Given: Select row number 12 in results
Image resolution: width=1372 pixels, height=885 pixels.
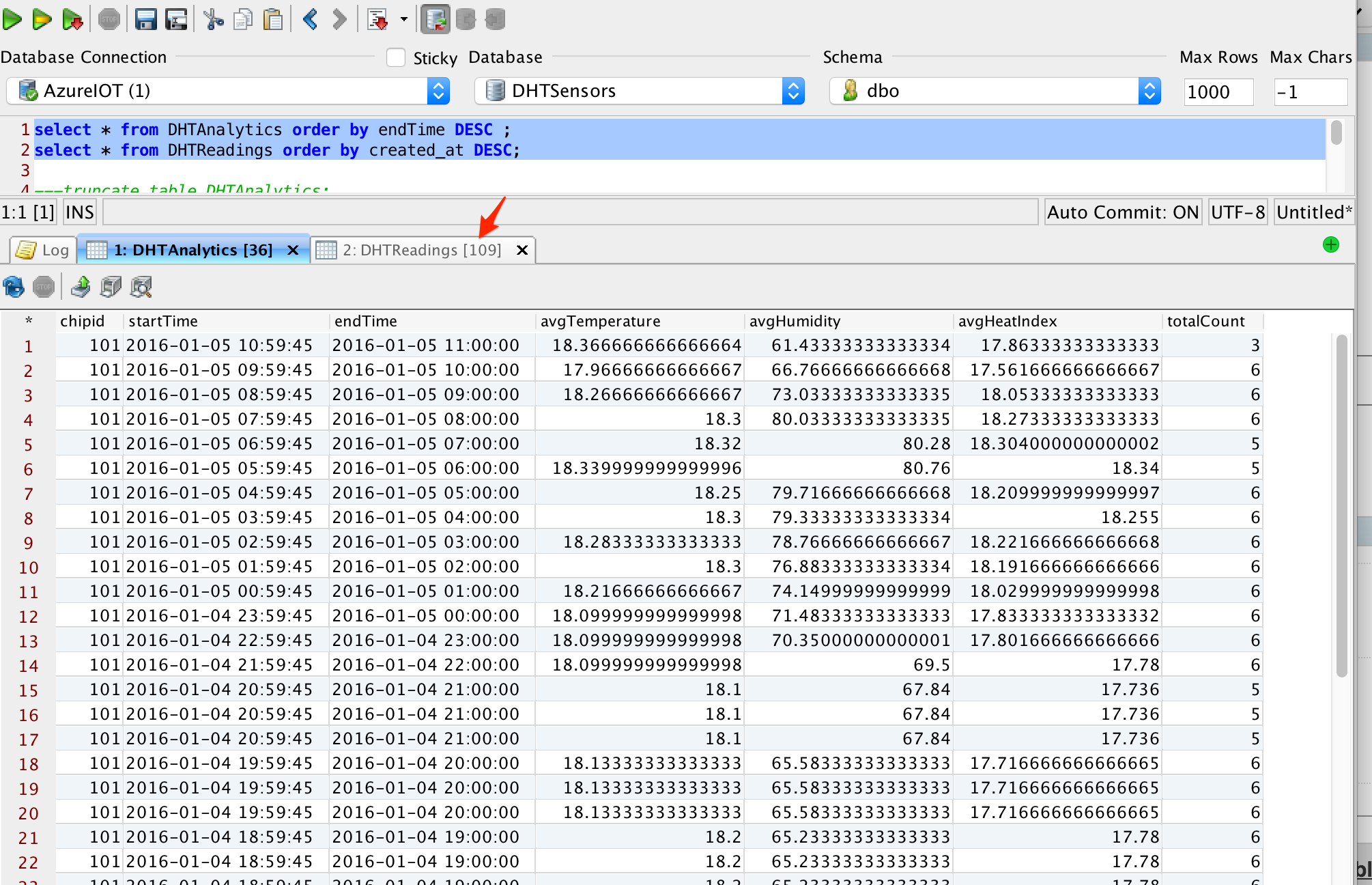Looking at the screenshot, I should (x=28, y=617).
